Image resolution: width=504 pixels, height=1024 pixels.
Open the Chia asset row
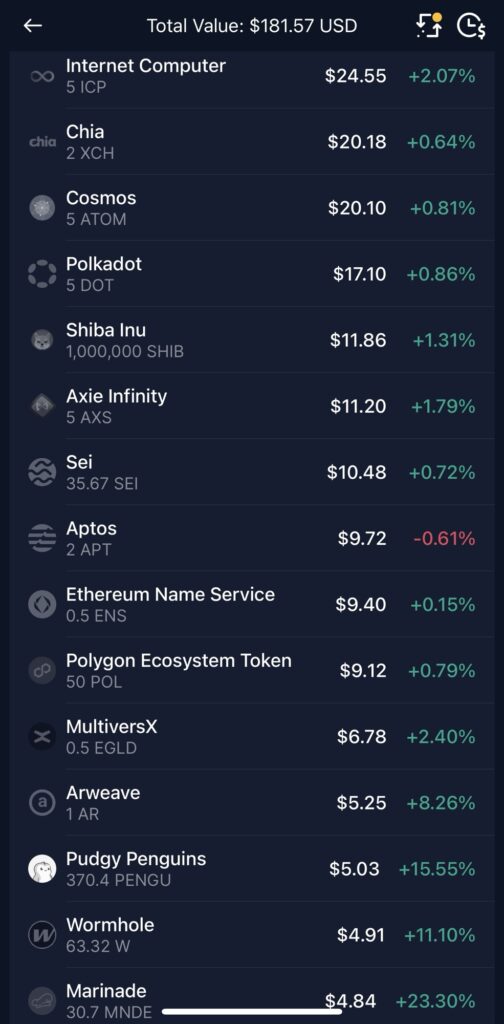coord(252,142)
